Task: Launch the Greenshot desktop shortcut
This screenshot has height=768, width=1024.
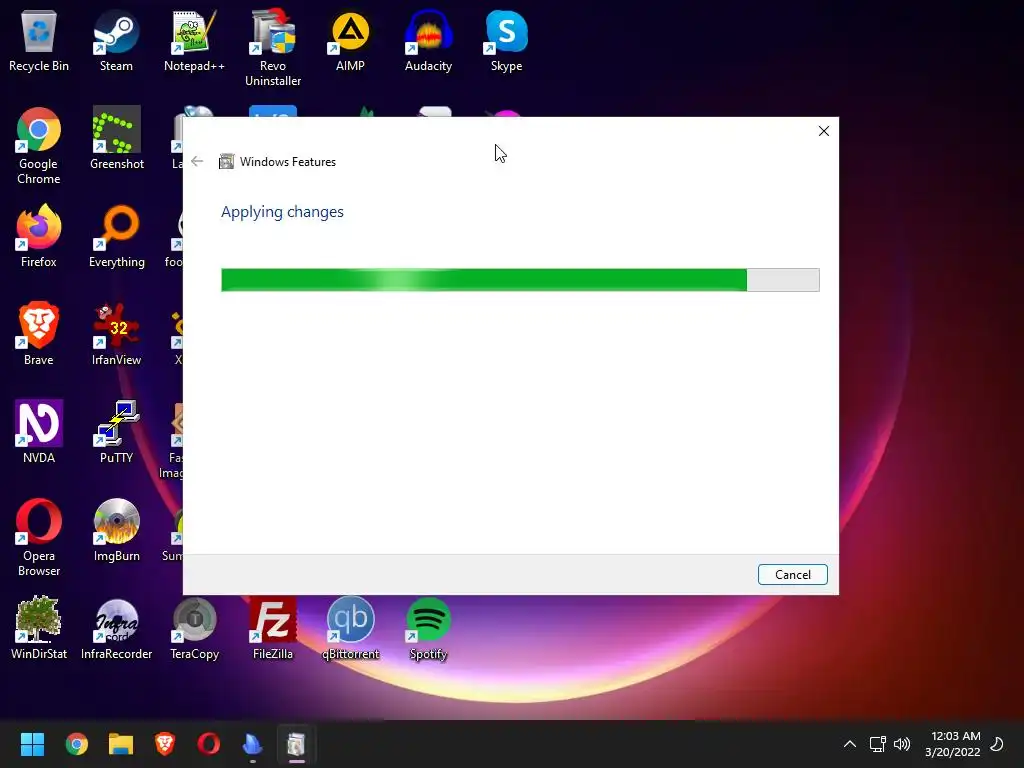Action: pyautogui.click(x=116, y=138)
